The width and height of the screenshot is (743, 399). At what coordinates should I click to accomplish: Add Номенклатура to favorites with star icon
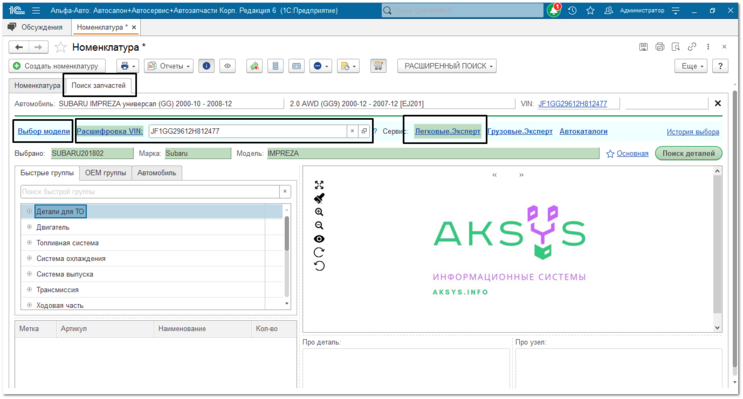tap(60, 47)
